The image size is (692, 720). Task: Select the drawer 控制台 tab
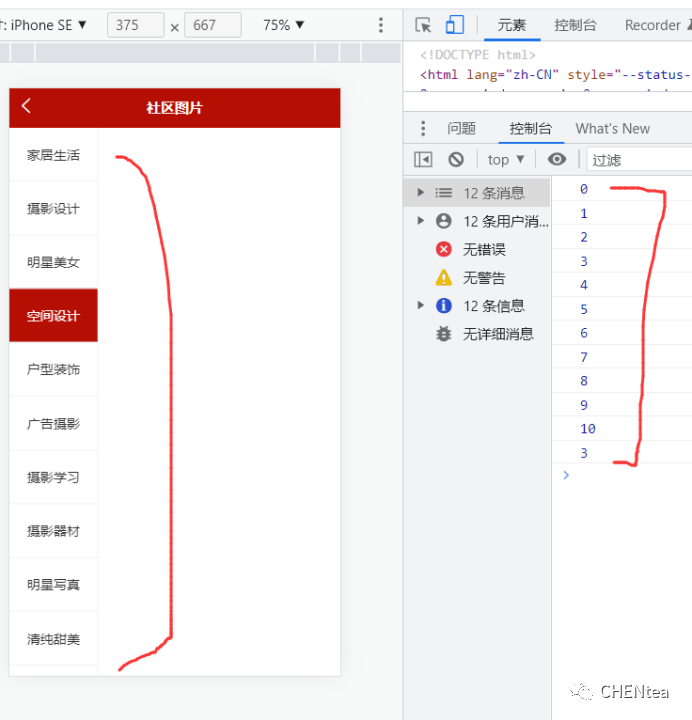point(530,129)
